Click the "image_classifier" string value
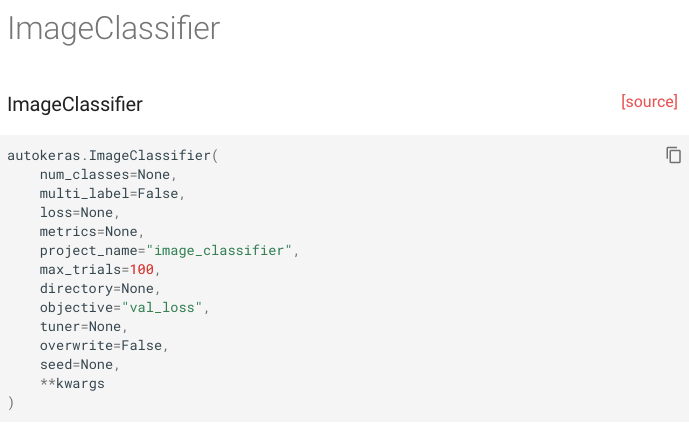Screen dimensions: 689x435 (x=219, y=250)
